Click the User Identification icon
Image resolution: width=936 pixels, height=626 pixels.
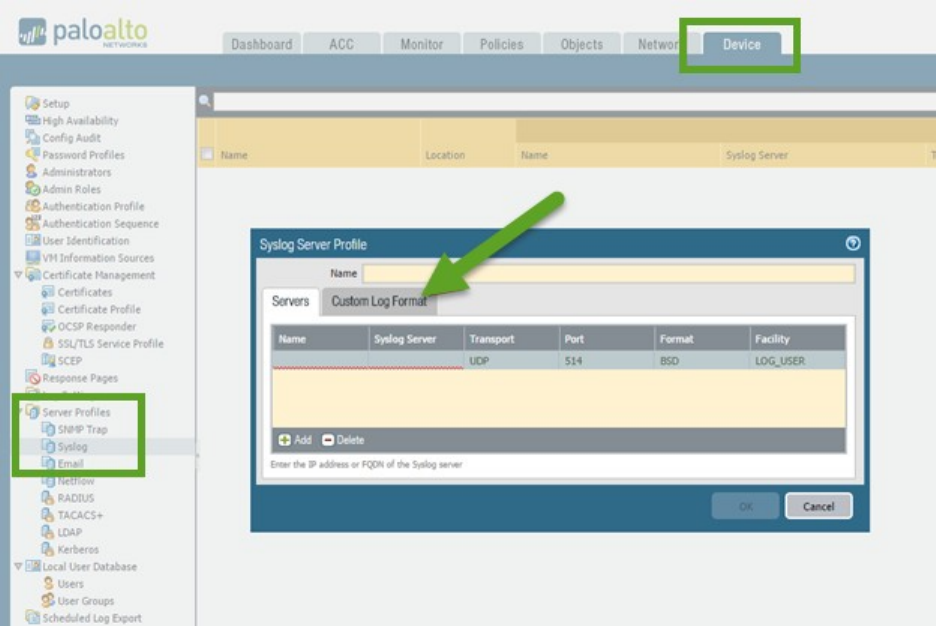coord(32,240)
